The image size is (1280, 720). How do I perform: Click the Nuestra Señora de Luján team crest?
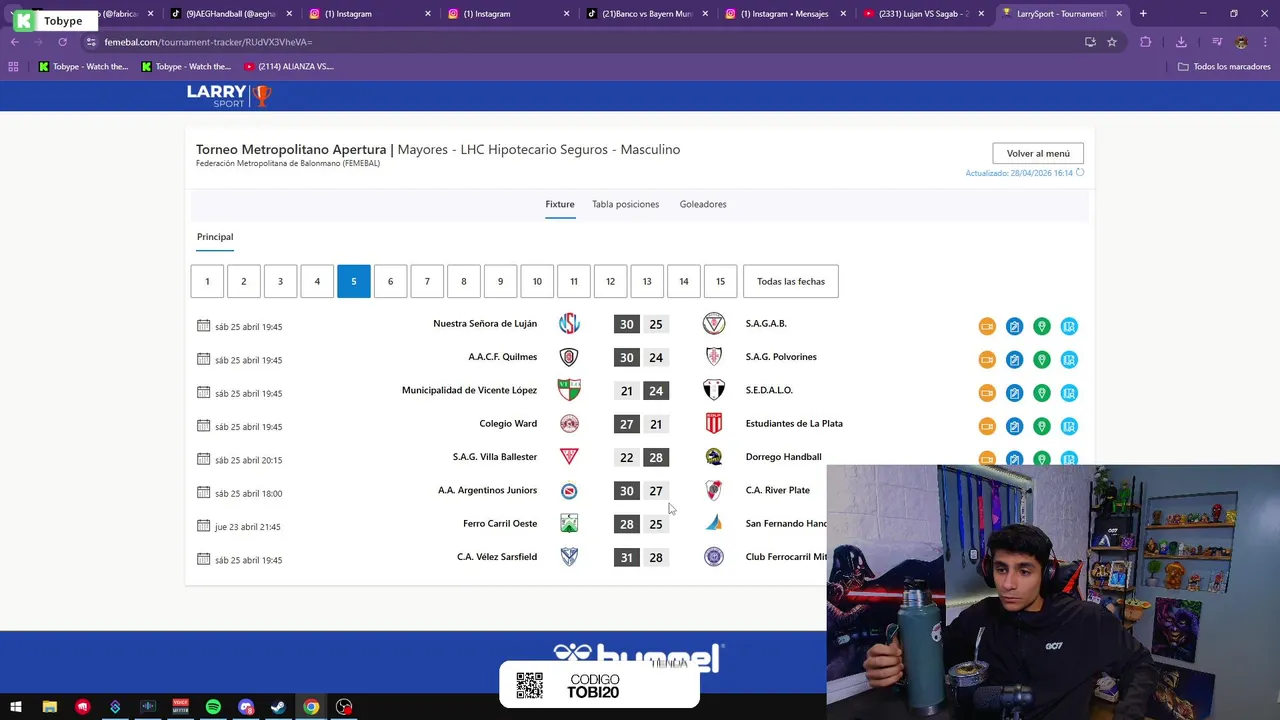point(569,324)
